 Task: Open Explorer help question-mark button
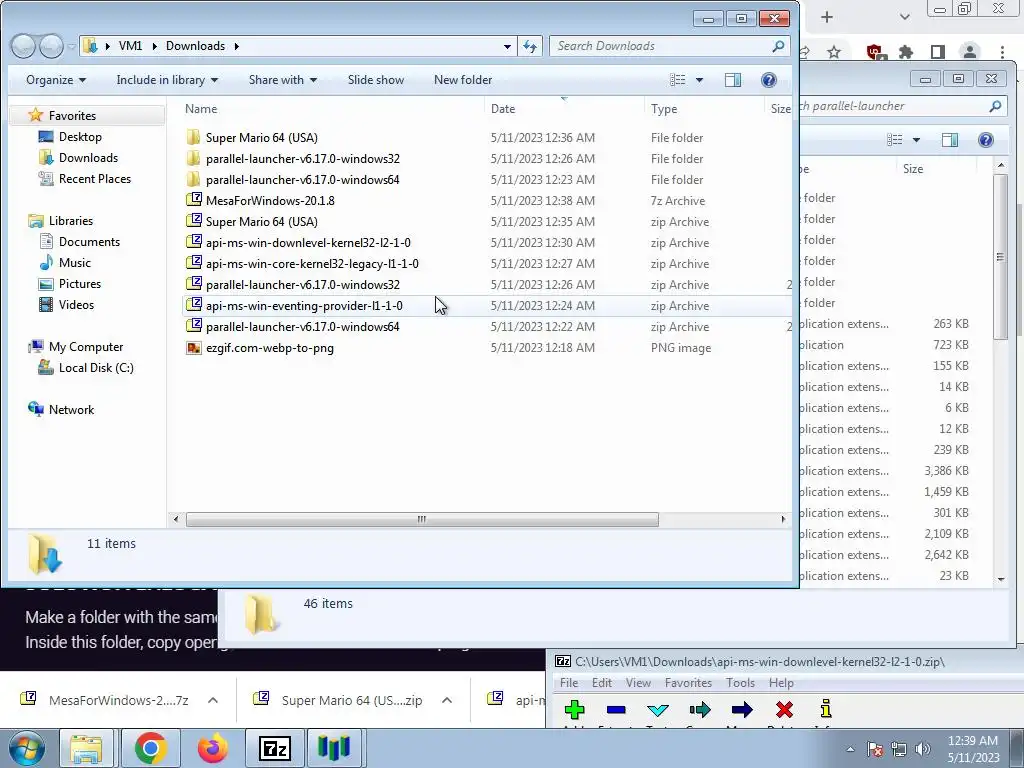pyautogui.click(x=769, y=80)
